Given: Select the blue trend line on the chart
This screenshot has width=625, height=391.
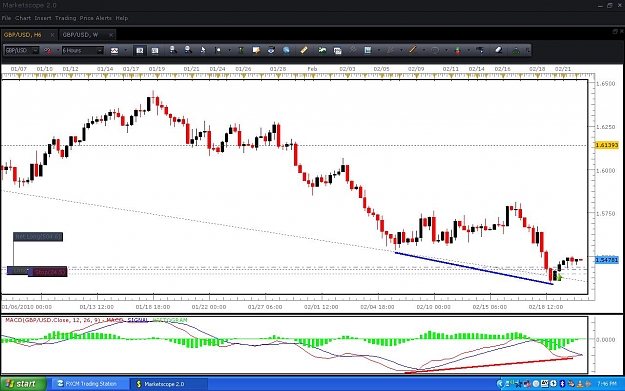Looking at the screenshot, I should click(474, 268).
